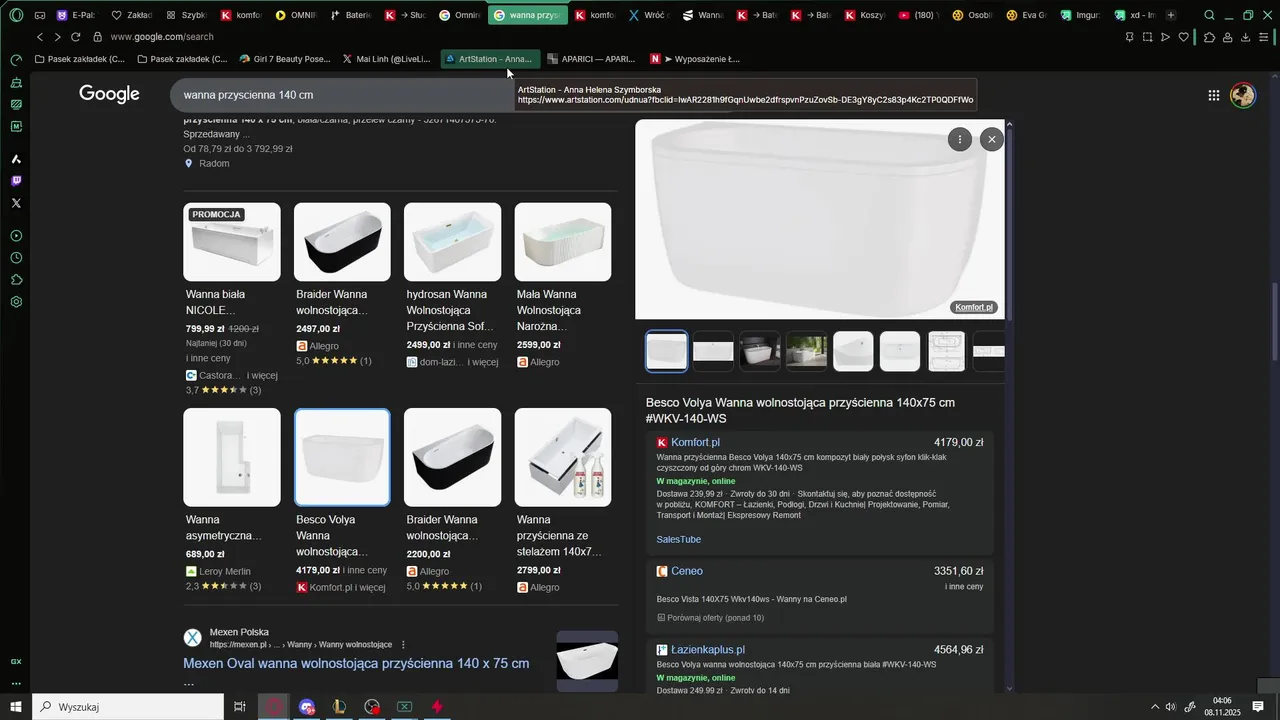Open sidebar History clock icon
The image size is (1280, 720).
16,258
